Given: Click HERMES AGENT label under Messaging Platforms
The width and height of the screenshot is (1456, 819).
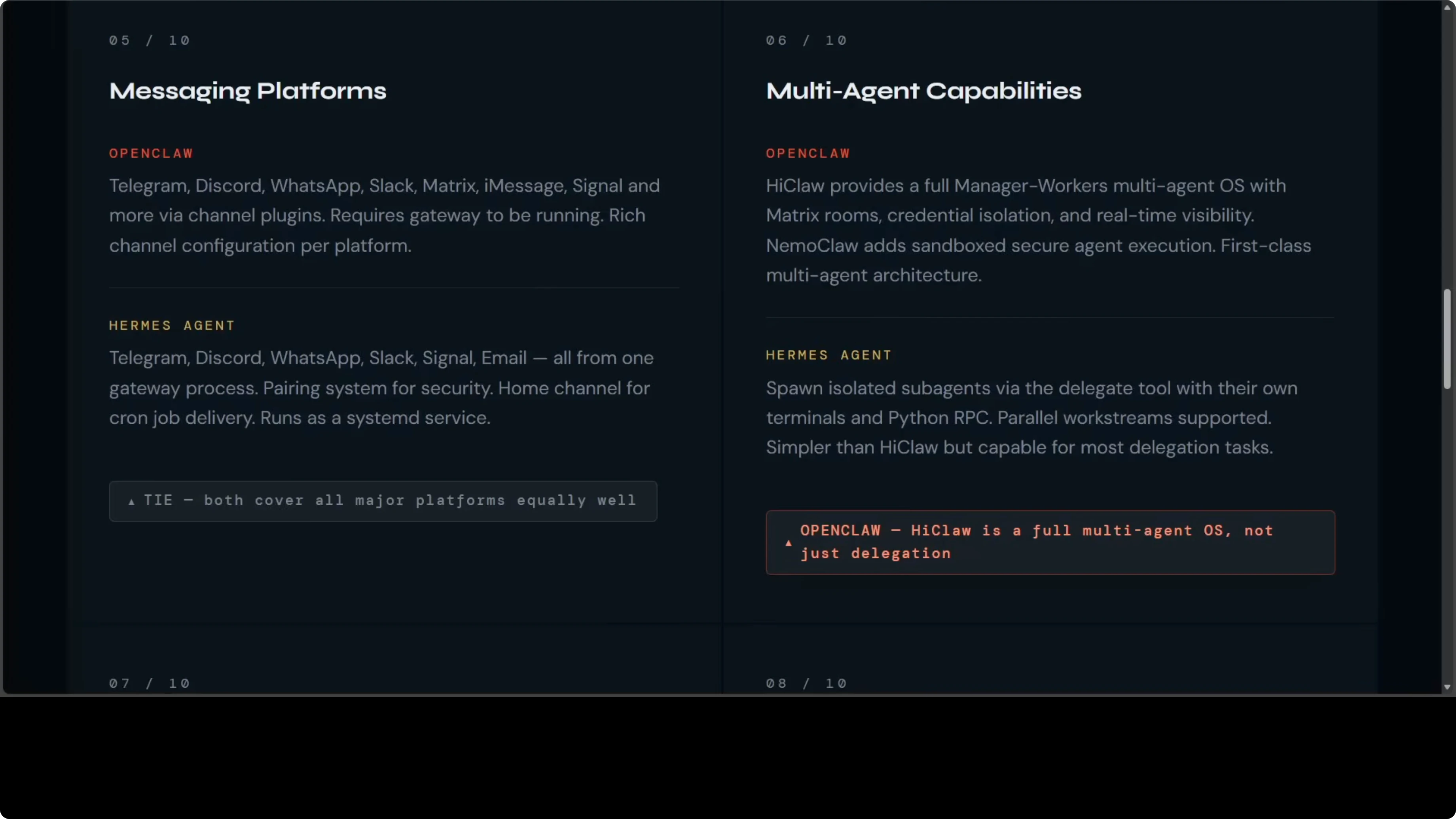Looking at the screenshot, I should [172, 325].
